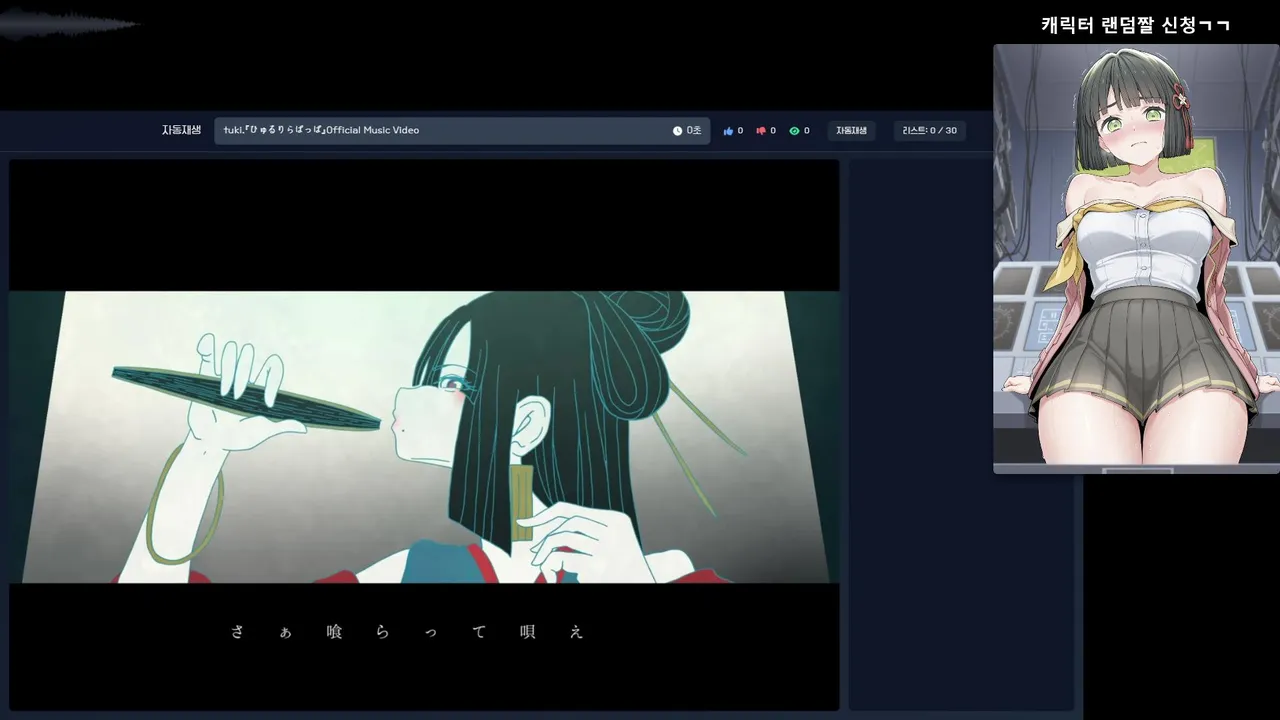1280x720 pixels.
Task: Click the Japanese lyric subtitle line
Action: pyautogui.click(x=407, y=632)
